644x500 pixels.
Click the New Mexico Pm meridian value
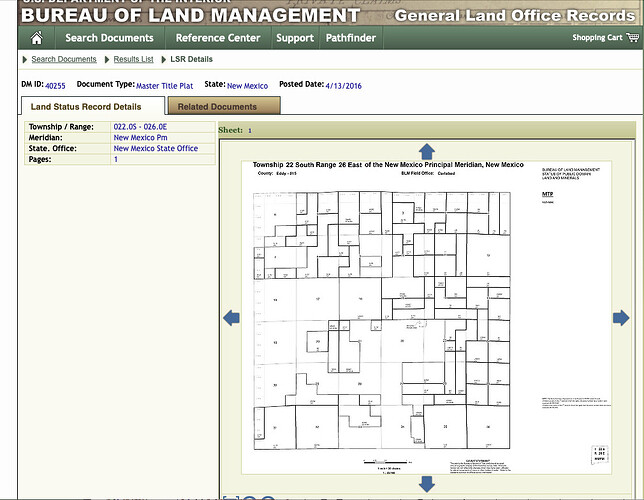click(140, 138)
